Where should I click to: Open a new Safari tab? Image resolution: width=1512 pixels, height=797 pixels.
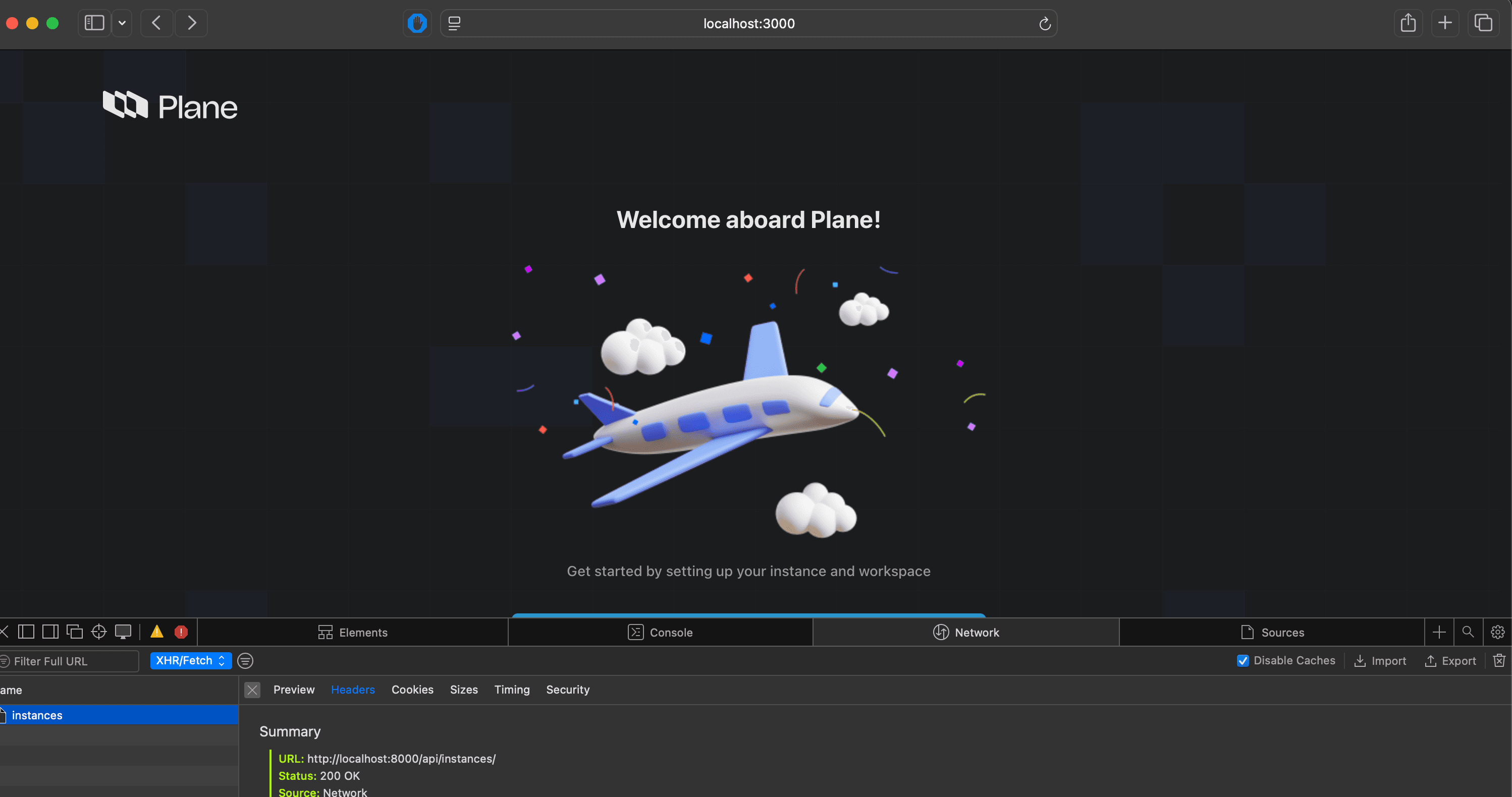[x=1444, y=24]
